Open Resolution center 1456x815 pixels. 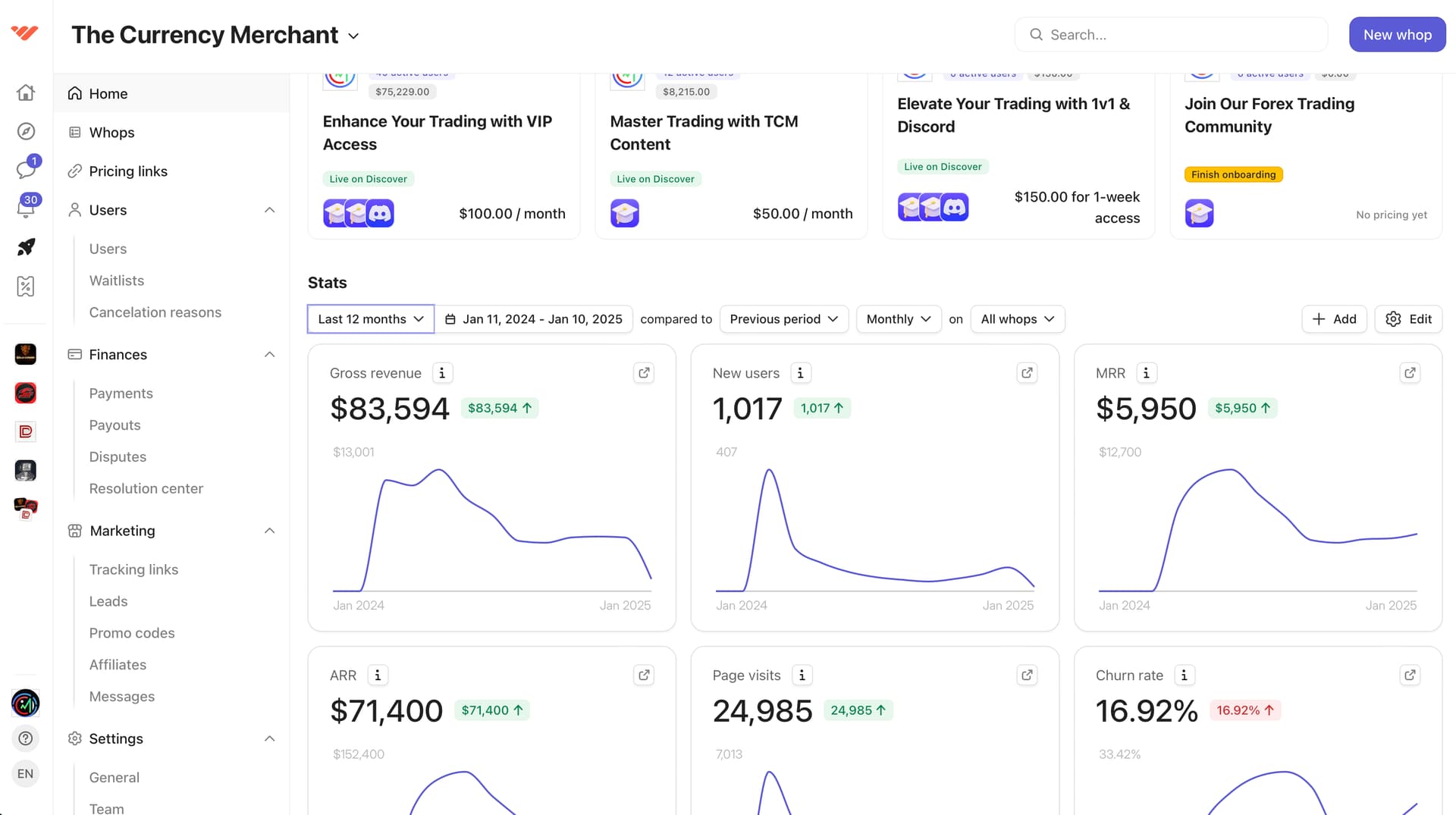[146, 489]
